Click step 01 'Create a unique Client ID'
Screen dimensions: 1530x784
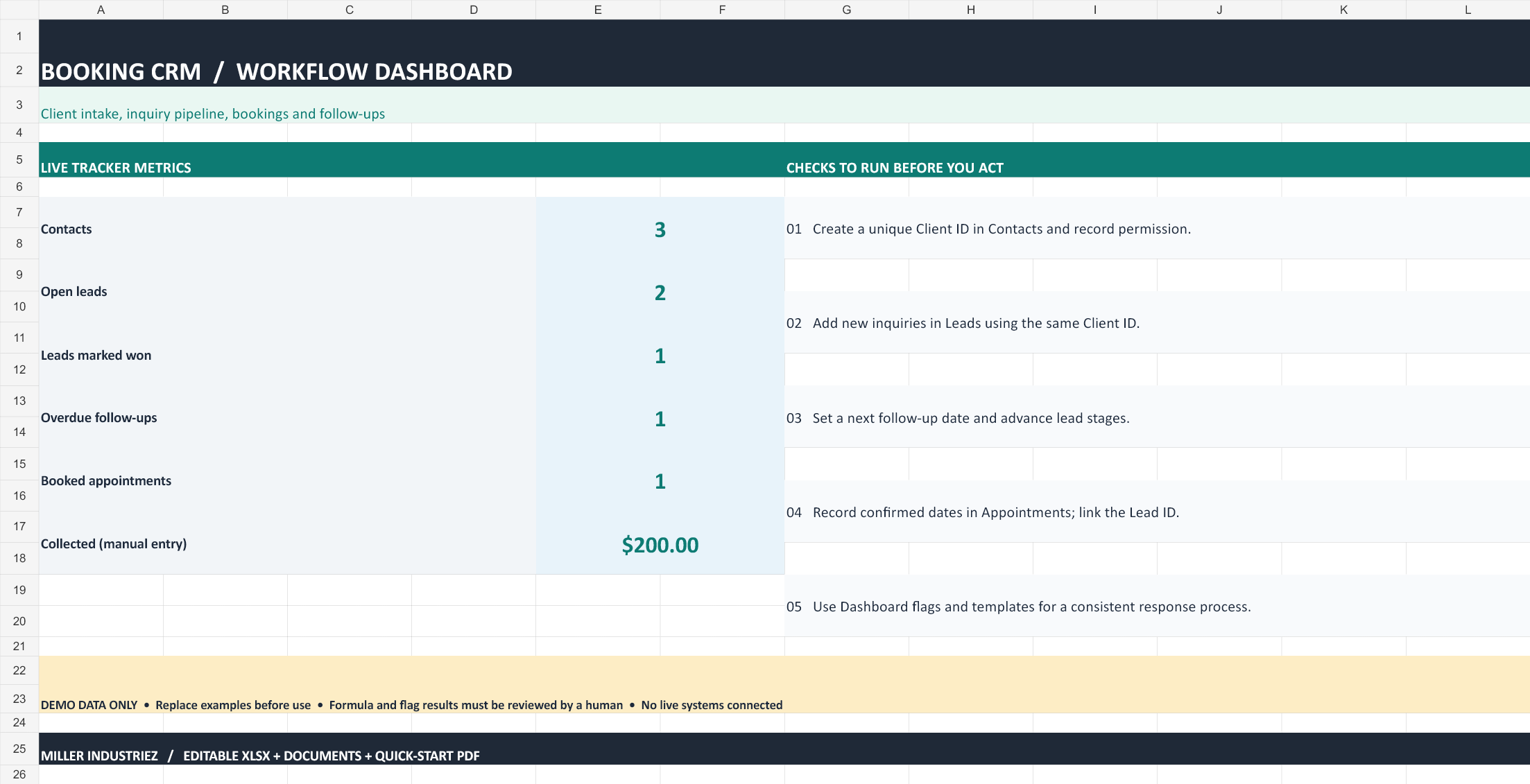[x=988, y=229]
